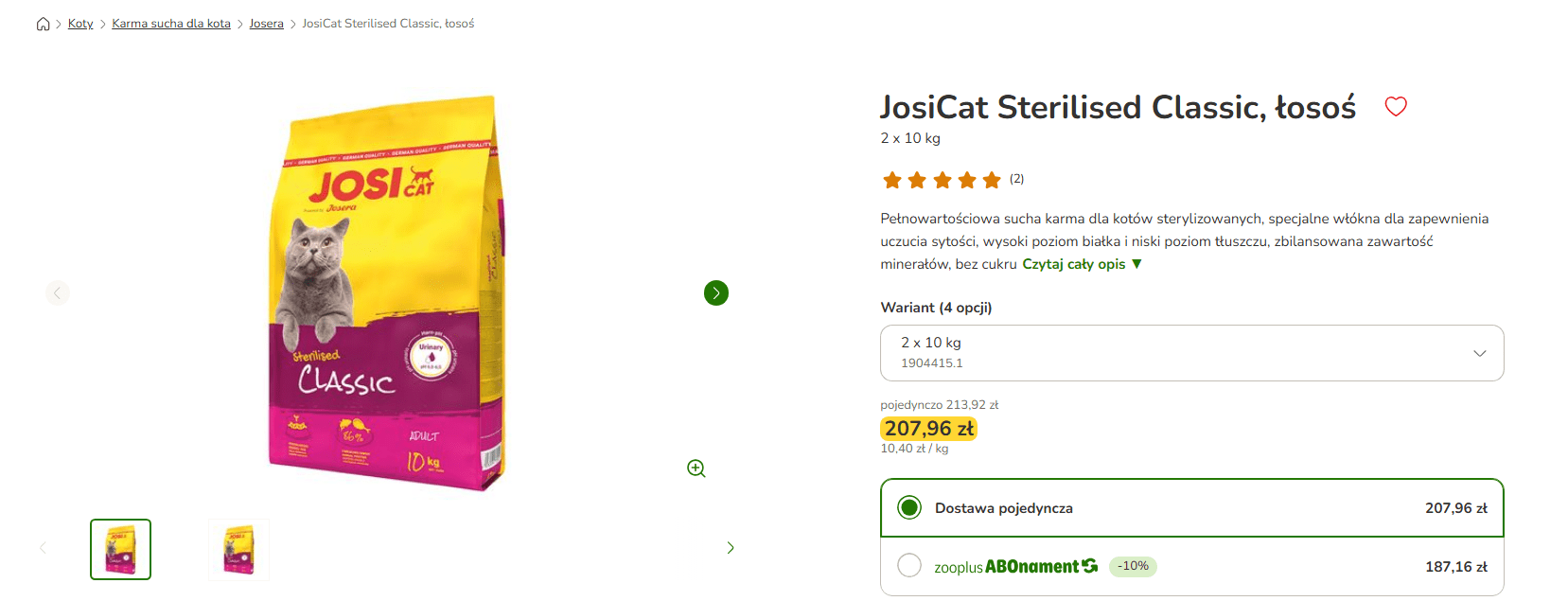Viewport: 1568px width, 601px height.
Task: Select the second product thumbnail
Action: pyautogui.click(x=238, y=549)
